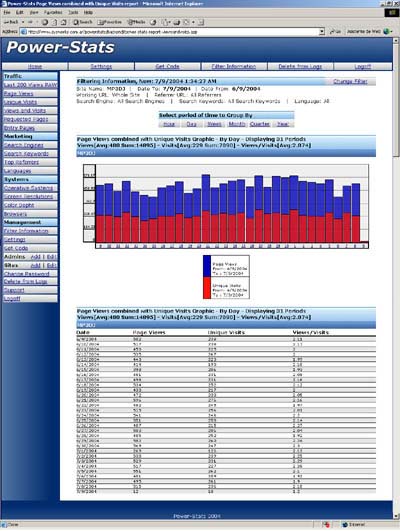Open the Favorites menu in menu bar
This screenshot has height=531, width=400.
click(53, 13)
